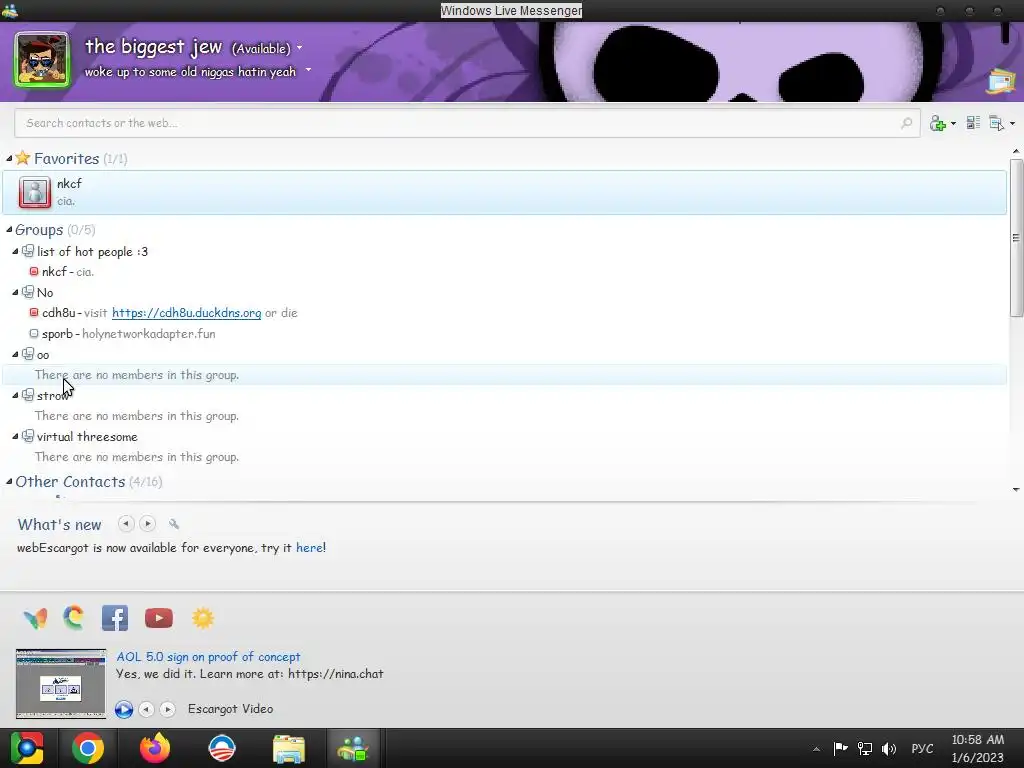Viewport: 1024px width, 768px height.
Task: Open the add contact dropdown arrow
Action: [953, 123]
